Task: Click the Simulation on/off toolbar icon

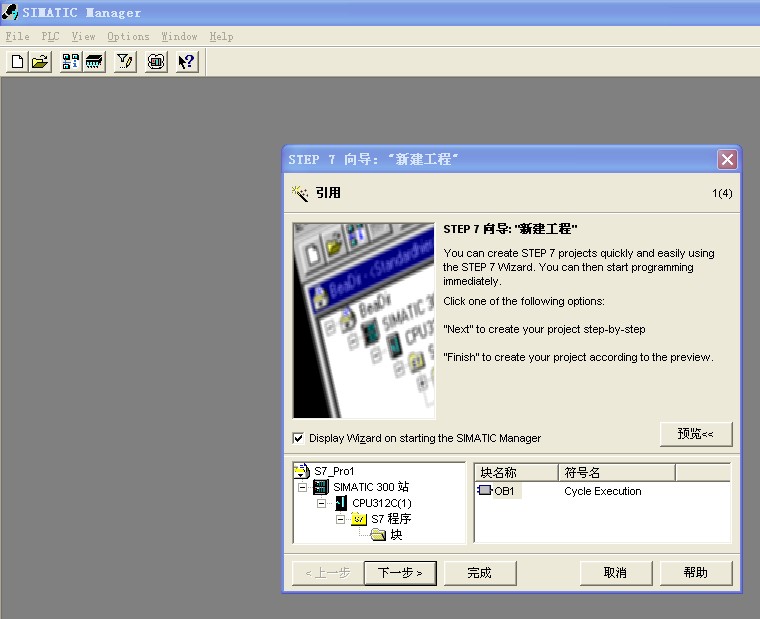Action: [156, 62]
